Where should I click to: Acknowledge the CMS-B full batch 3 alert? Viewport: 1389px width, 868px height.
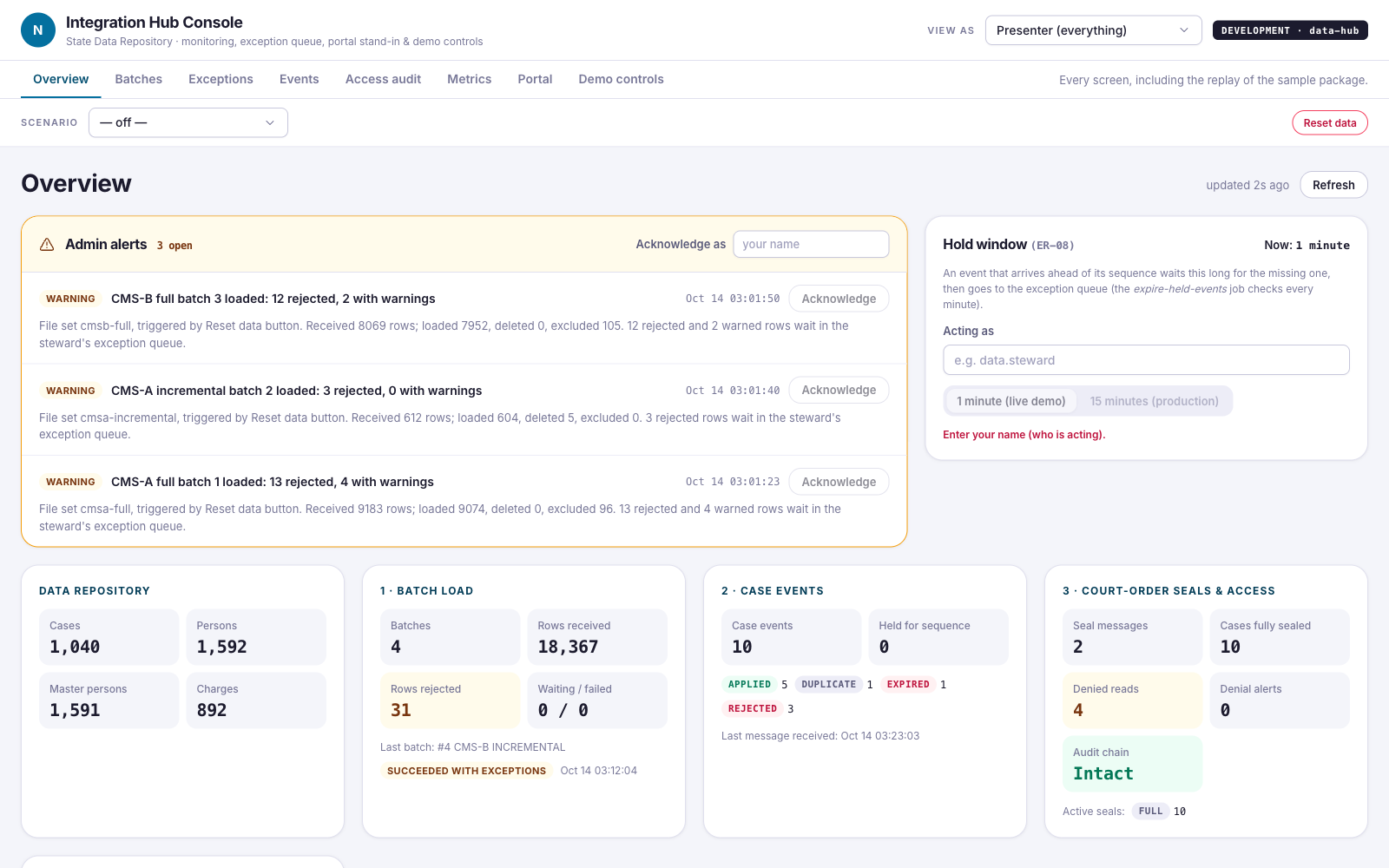click(x=839, y=299)
